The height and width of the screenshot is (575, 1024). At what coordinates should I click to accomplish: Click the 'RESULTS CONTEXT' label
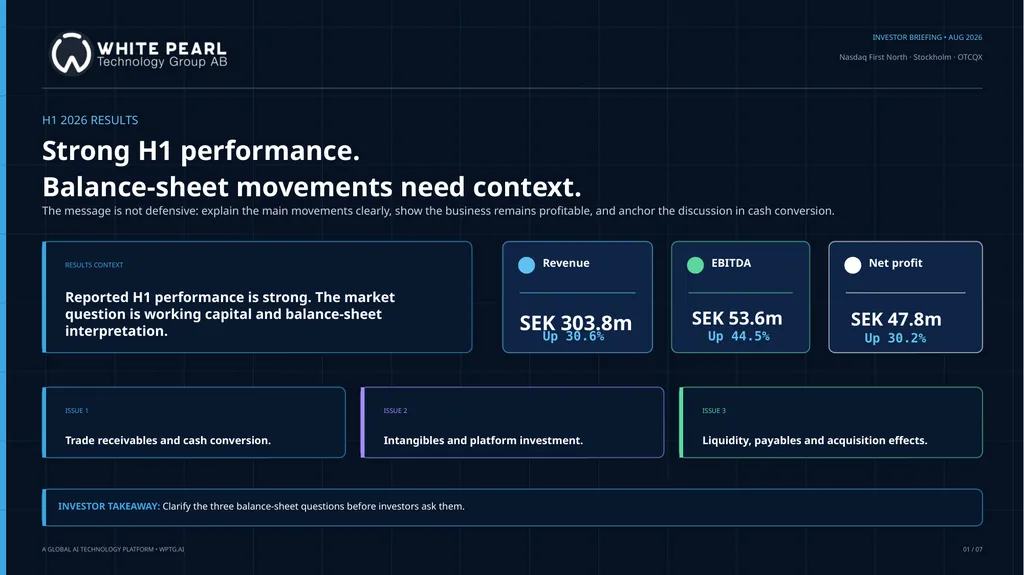click(x=94, y=265)
